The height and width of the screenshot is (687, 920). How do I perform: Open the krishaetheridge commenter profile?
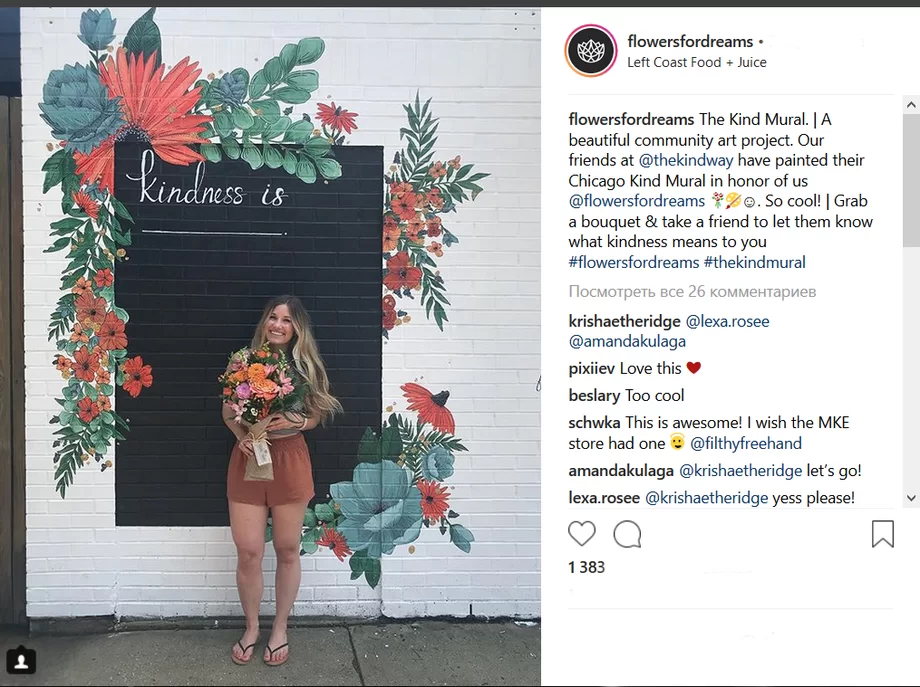point(624,321)
